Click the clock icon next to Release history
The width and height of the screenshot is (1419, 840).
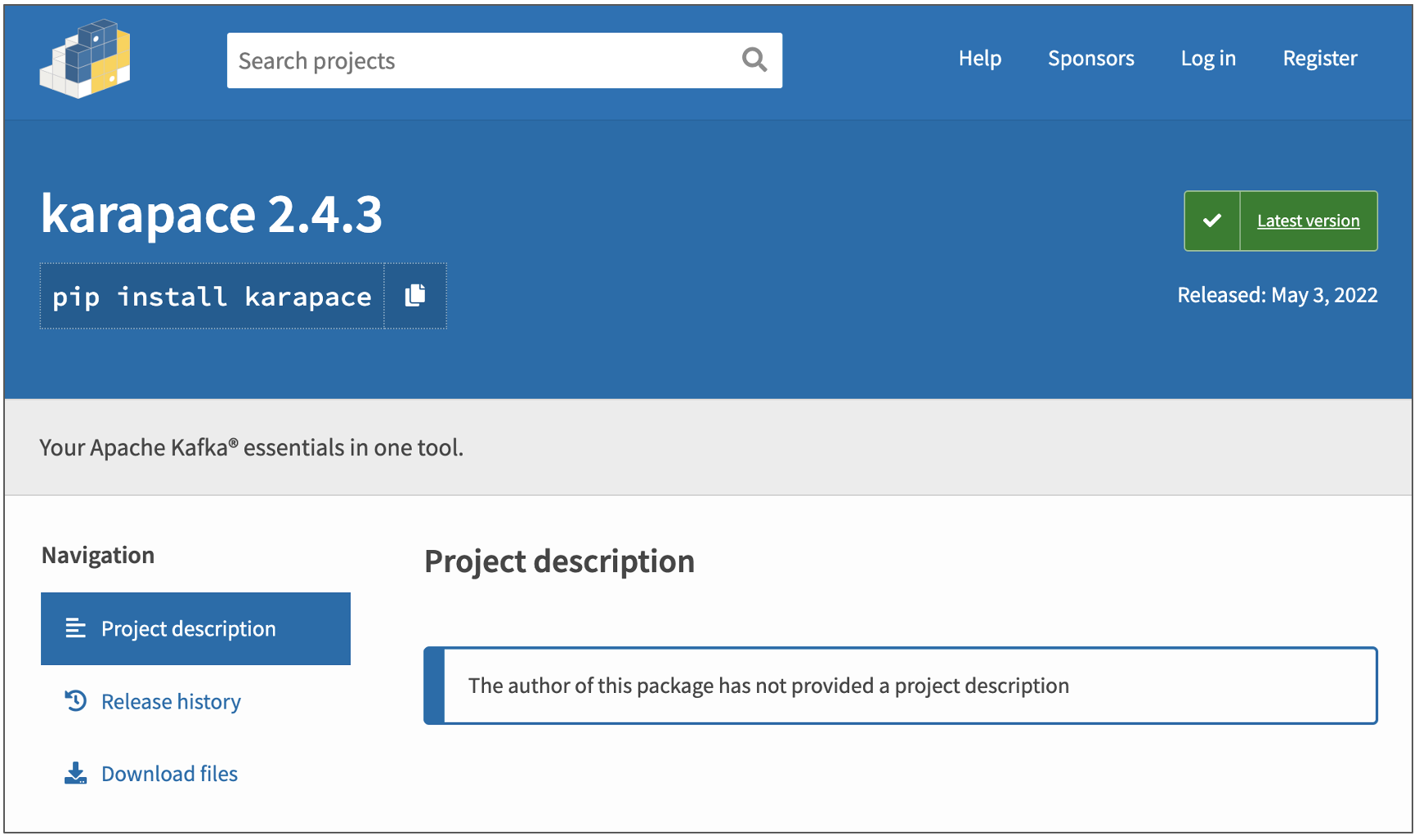coord(76,701)
